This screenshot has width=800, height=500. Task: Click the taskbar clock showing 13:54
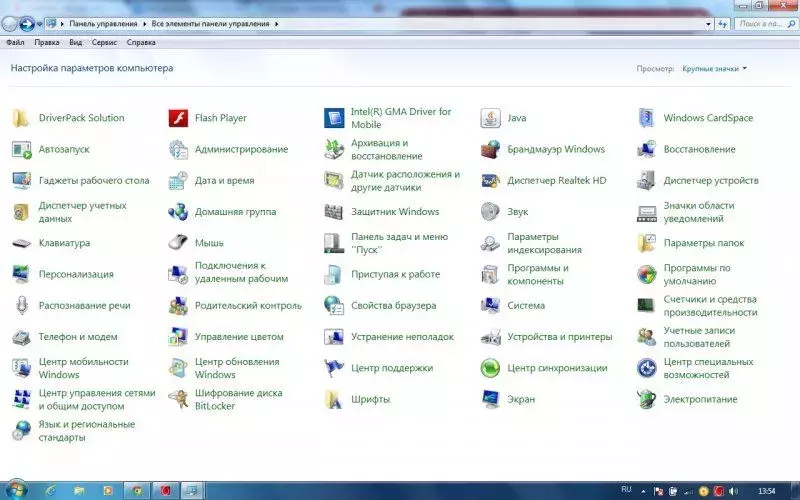(x=767, y=491)
